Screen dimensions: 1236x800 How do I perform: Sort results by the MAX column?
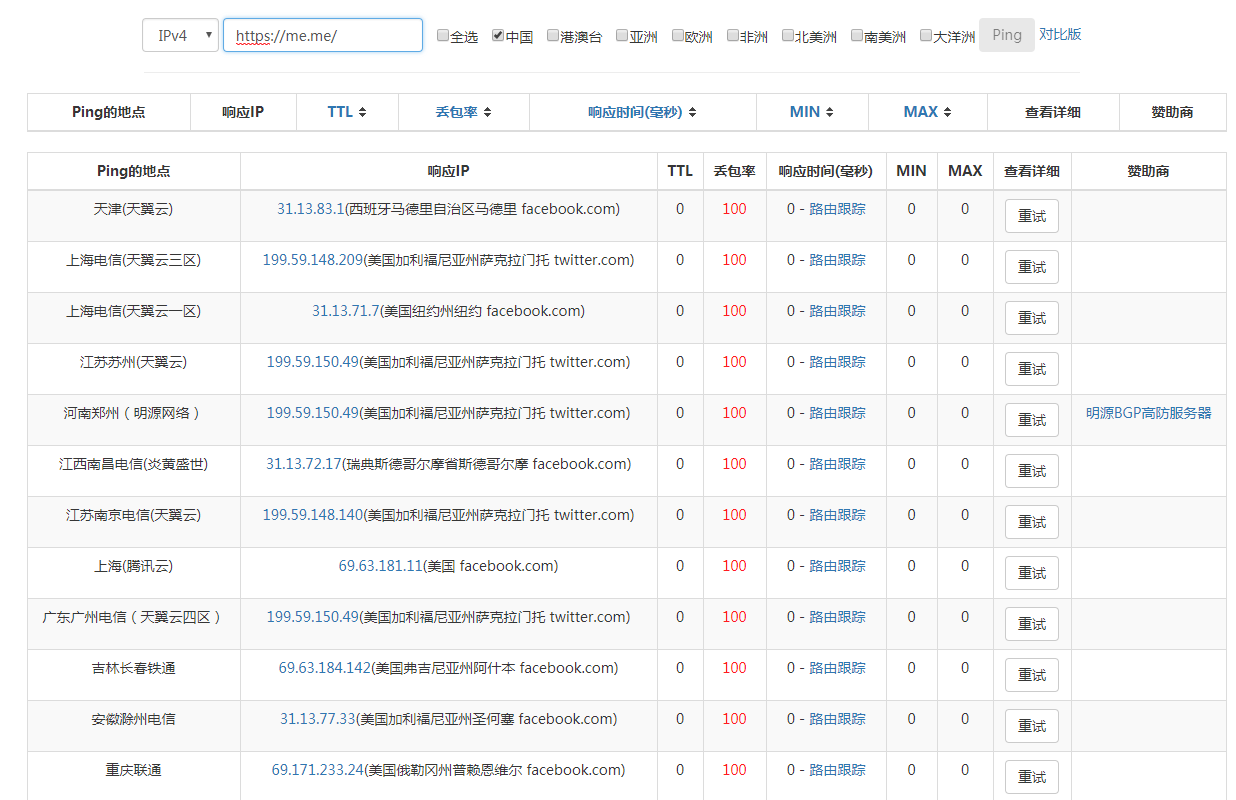click(x=927, y=112)
